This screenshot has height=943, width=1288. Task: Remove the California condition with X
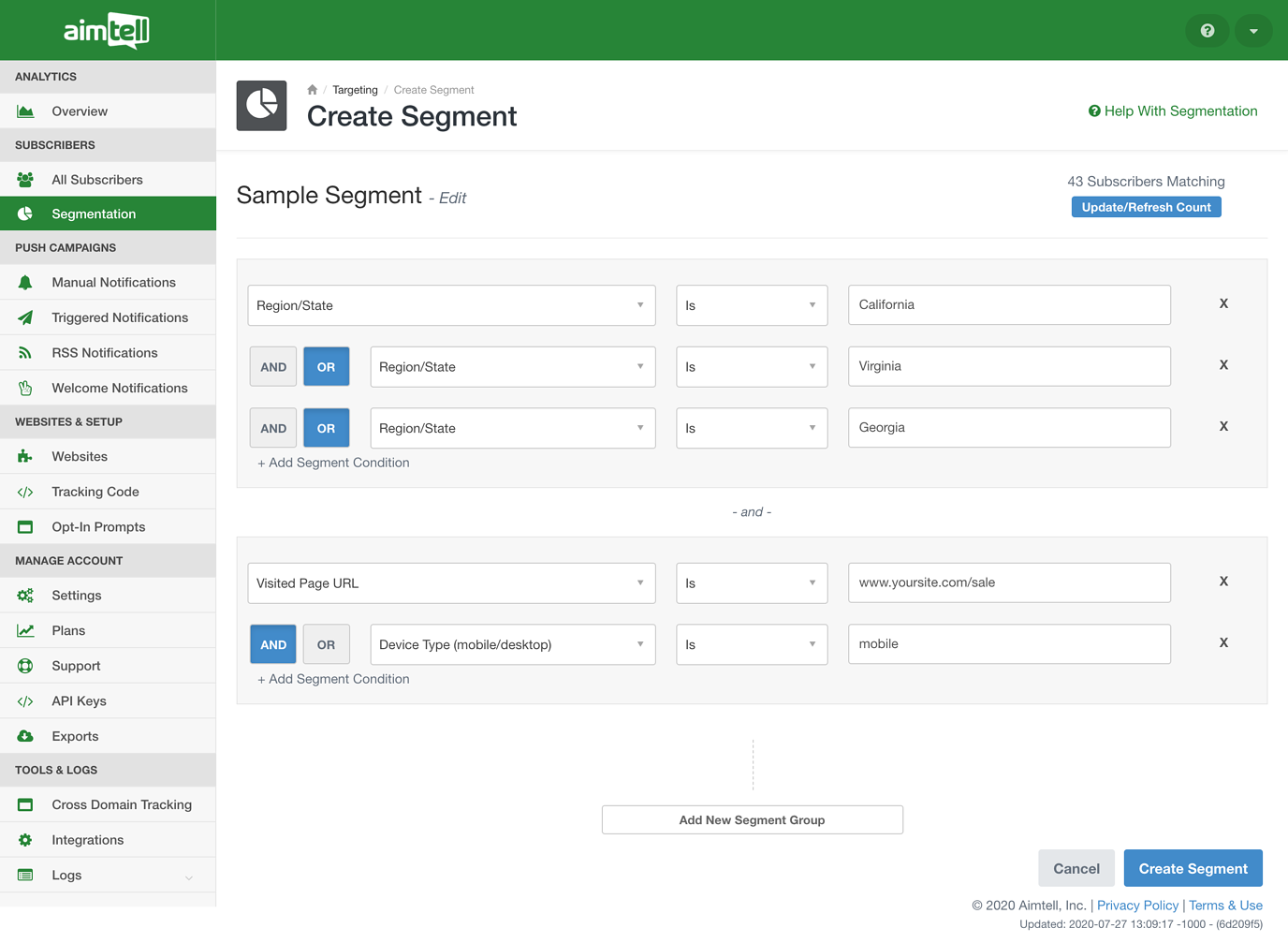(1222, 304)
